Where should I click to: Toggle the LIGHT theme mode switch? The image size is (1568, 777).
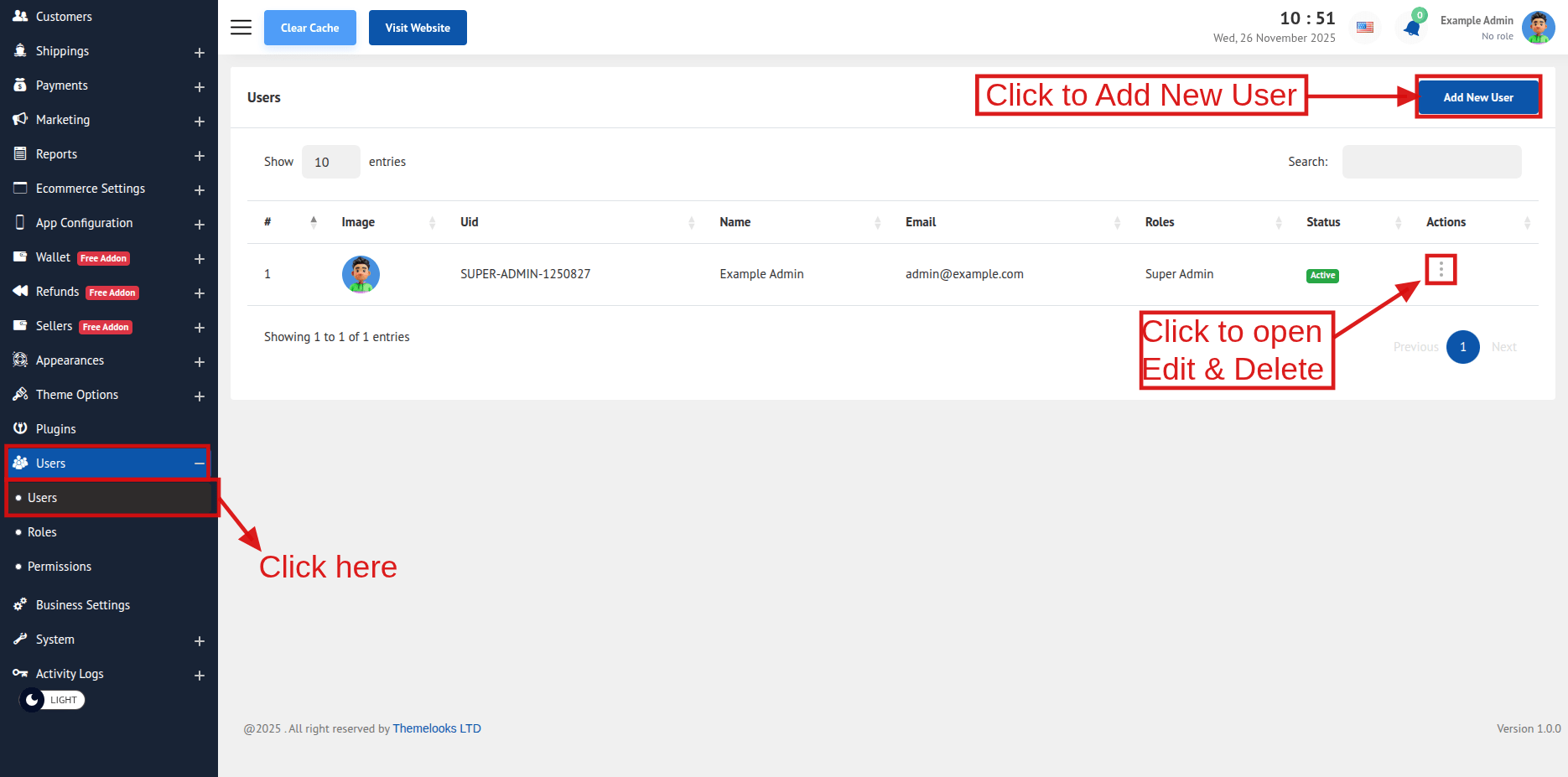coord(52,700)
